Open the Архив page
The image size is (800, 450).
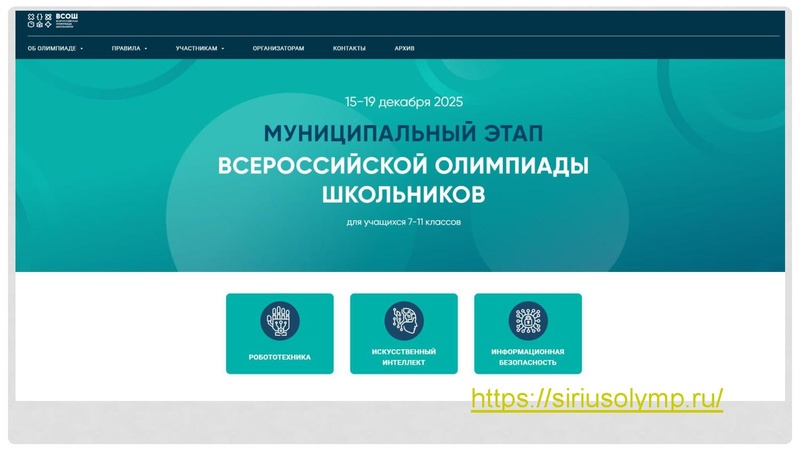(404, 48)
